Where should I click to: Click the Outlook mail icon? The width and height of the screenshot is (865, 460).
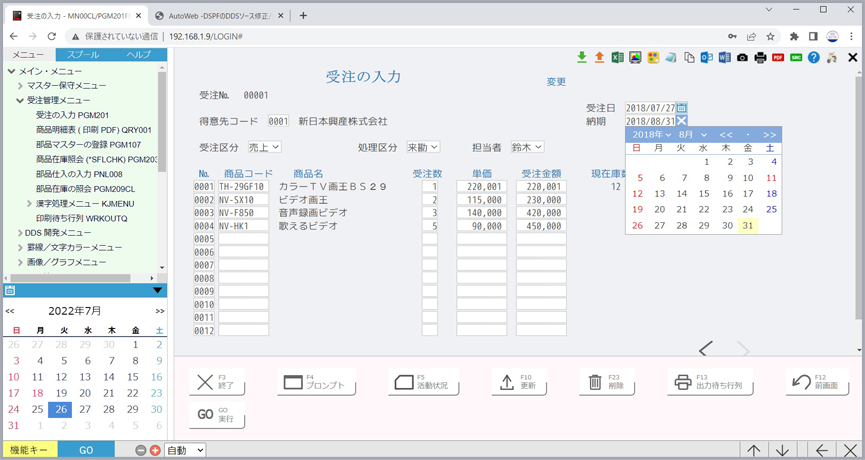706,58
